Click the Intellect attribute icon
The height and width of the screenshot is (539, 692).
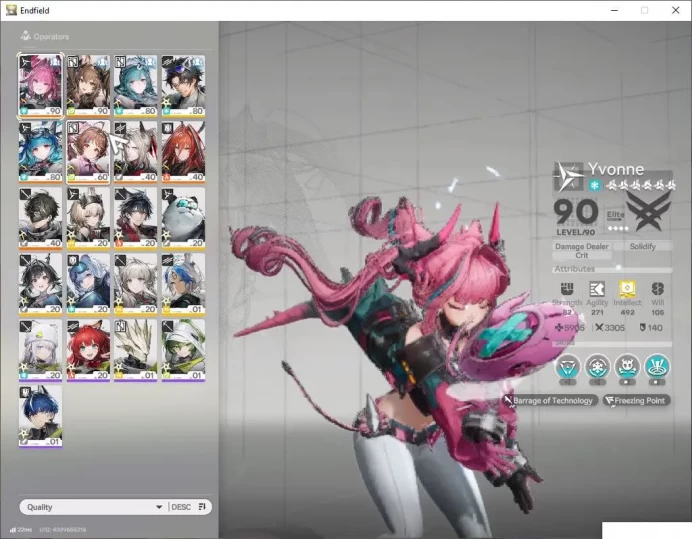click(x=627, y=289)
